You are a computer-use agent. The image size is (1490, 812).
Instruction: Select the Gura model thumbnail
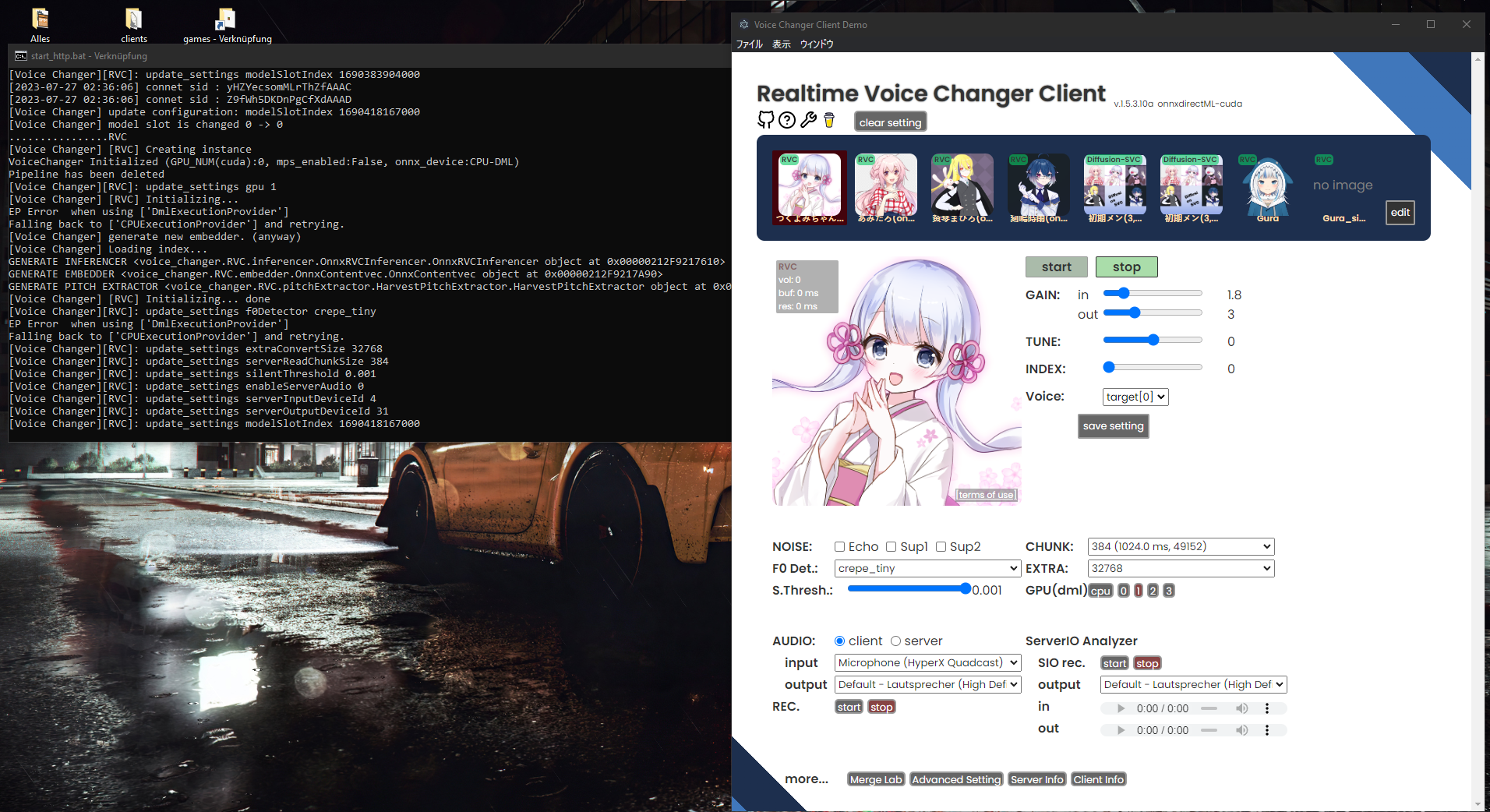(x=1266, y=188)
